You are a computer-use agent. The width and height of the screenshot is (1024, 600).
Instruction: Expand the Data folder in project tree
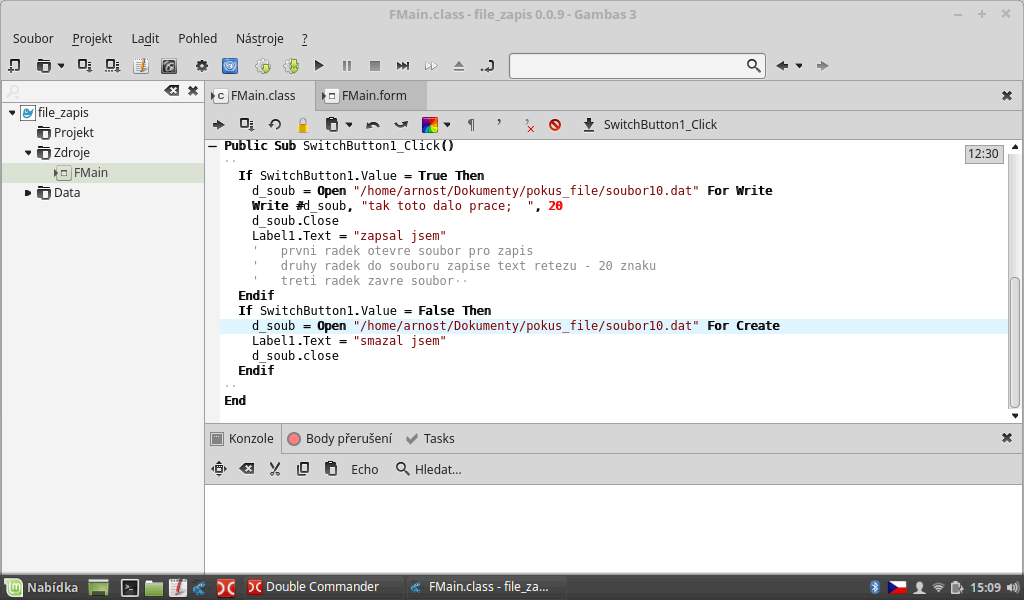click(x=28, y=193)
